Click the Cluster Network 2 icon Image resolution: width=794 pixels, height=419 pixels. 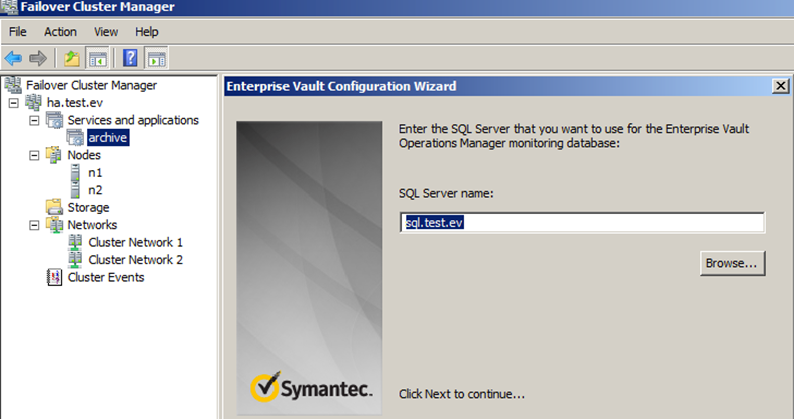[x=75, y=259]
